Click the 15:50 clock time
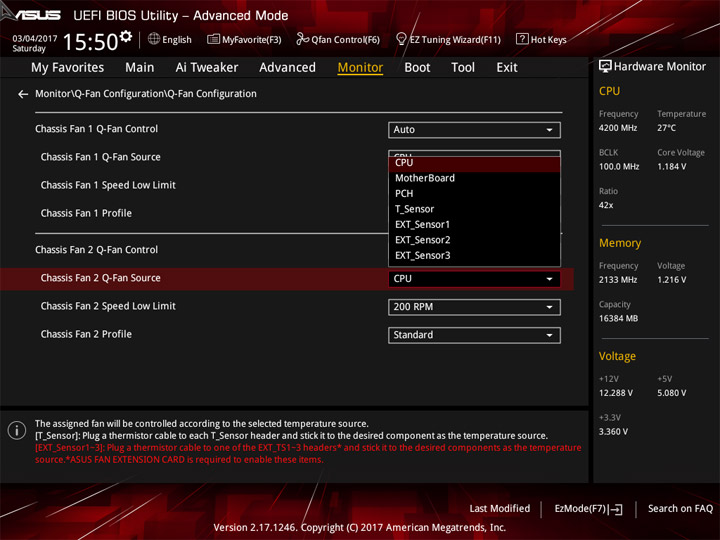The image size is (720, 540). 90,42
